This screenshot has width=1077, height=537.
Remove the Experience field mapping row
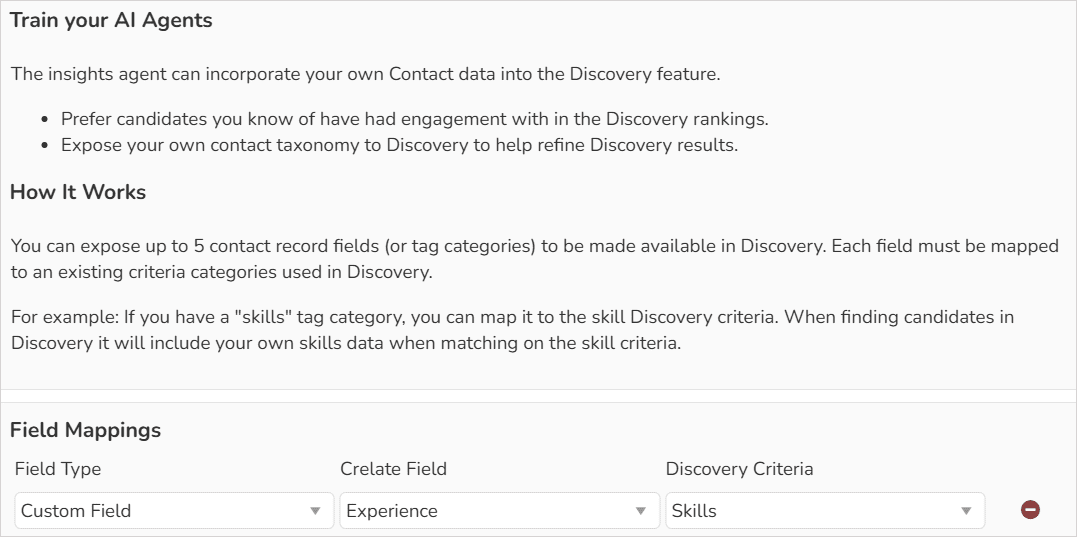(x=1030, y=510)
